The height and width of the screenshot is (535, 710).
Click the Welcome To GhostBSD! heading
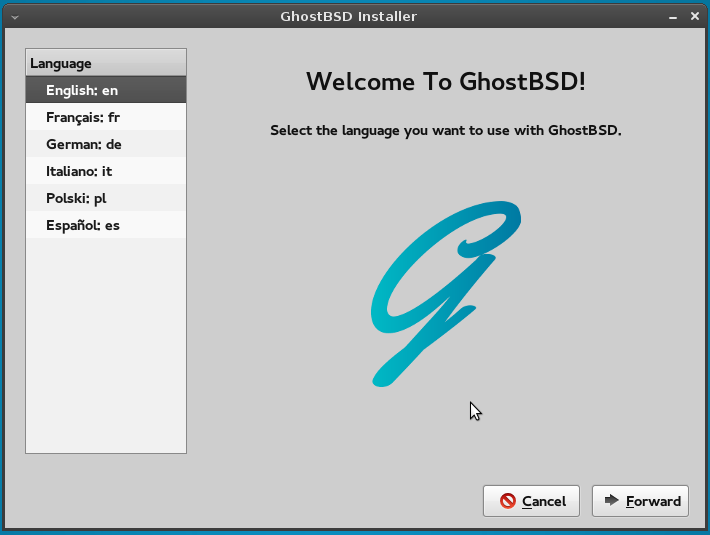(x=446, y=81)
